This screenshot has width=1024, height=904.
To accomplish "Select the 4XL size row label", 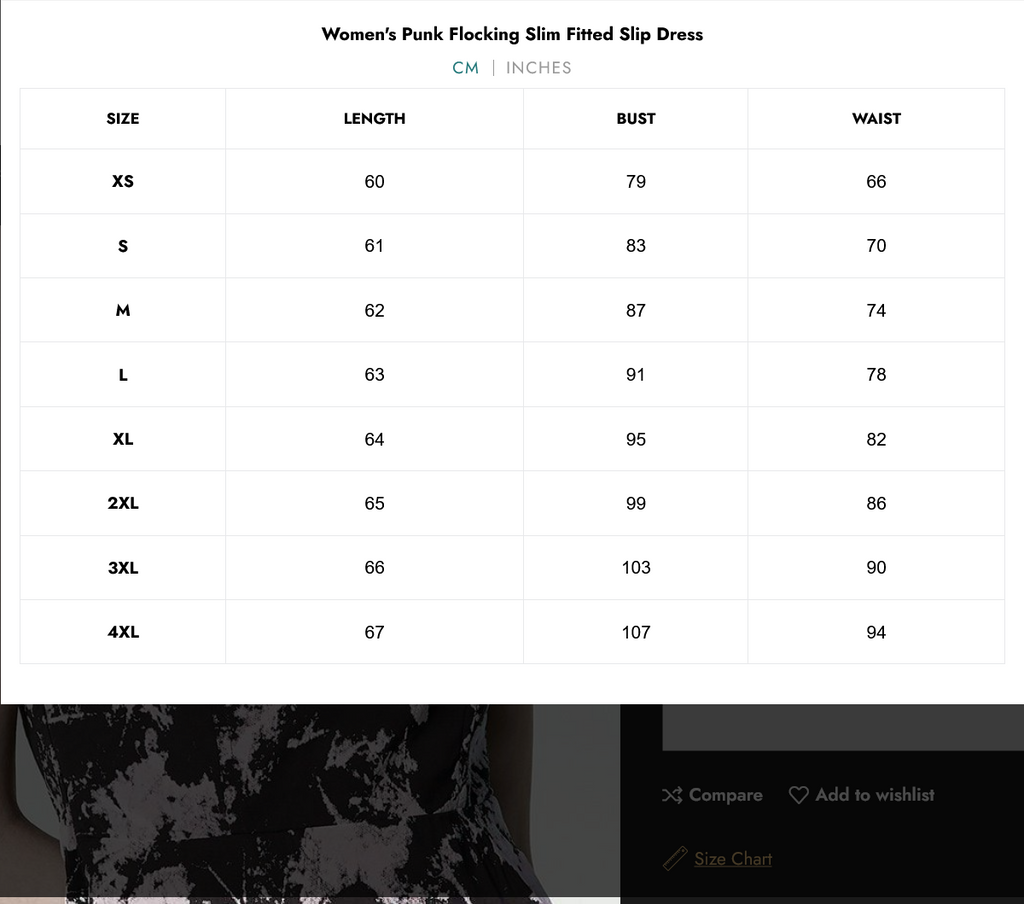I will [x=123, y=632].
